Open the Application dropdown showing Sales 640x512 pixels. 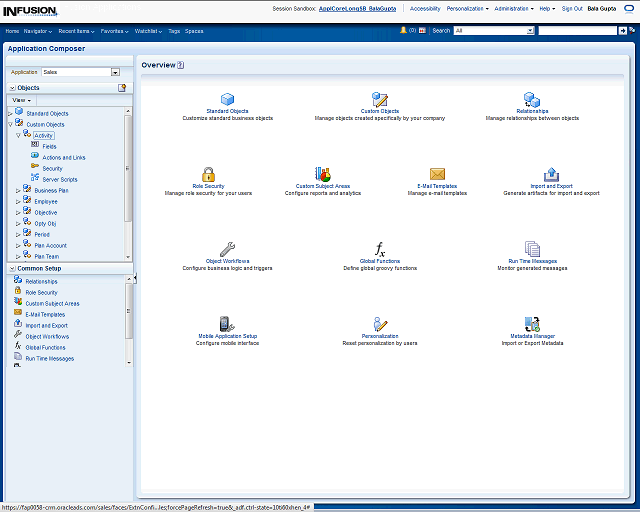(x=115, y=72)
